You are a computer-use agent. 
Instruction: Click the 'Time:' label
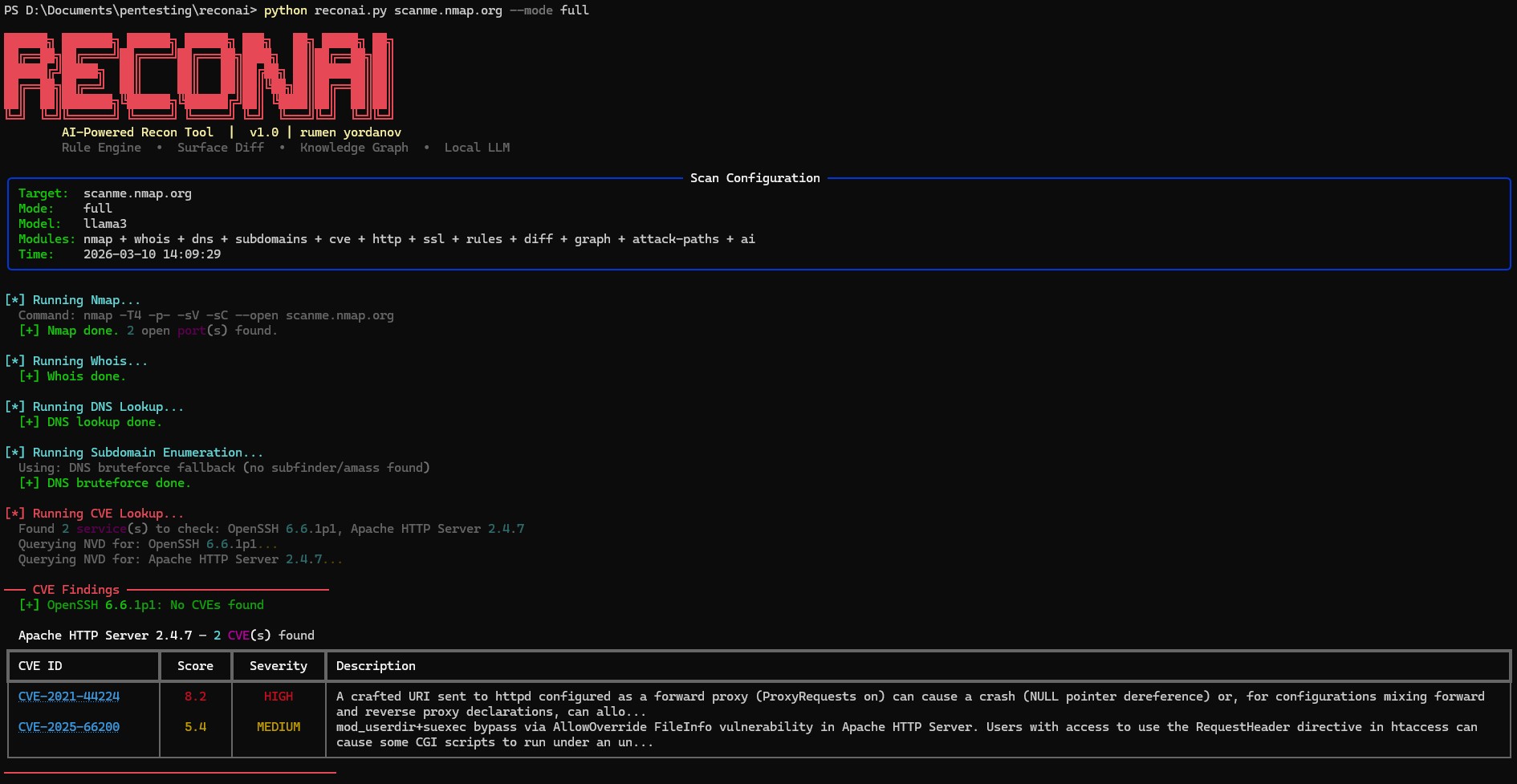36,254
